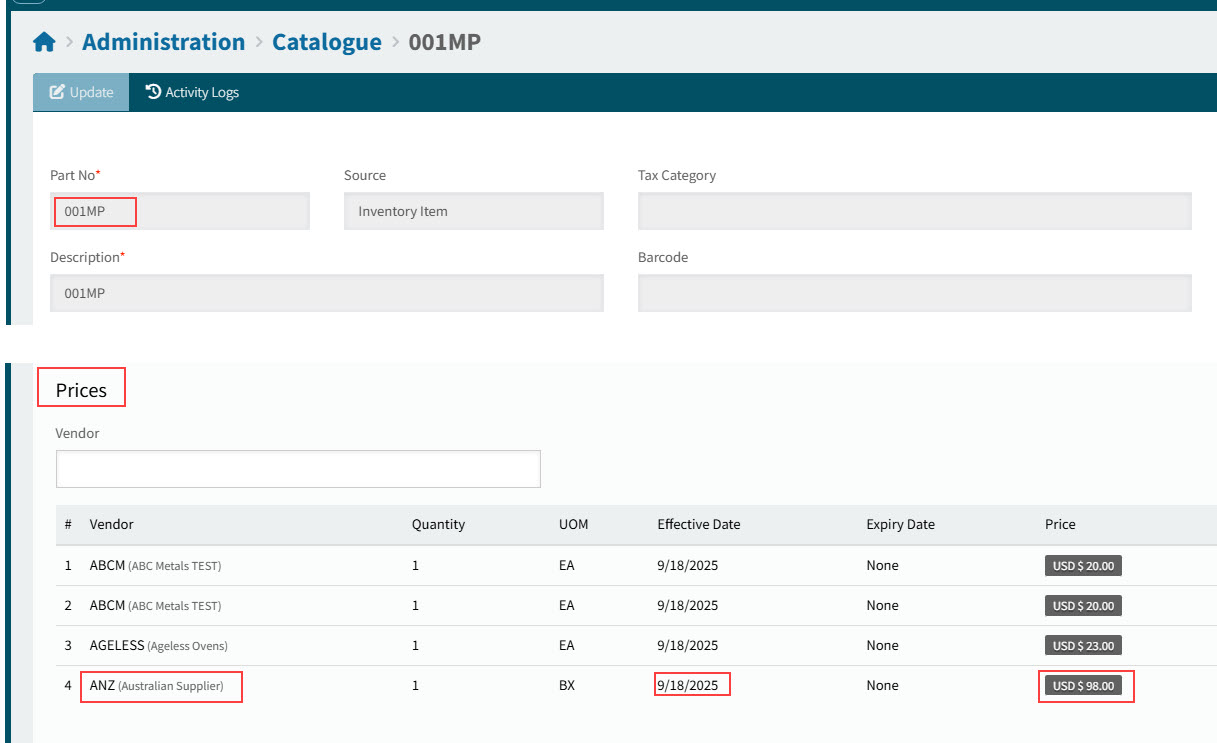
Task: Click the 001MP breadcrumb item
Action: pos(446,42)
